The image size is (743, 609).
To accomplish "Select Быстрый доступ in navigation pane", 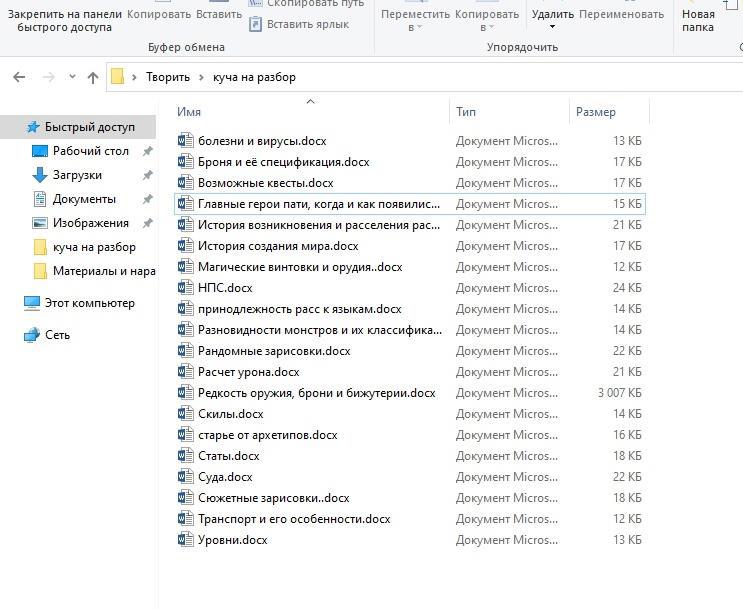I will pyautogui.click(x=89, y=127).
